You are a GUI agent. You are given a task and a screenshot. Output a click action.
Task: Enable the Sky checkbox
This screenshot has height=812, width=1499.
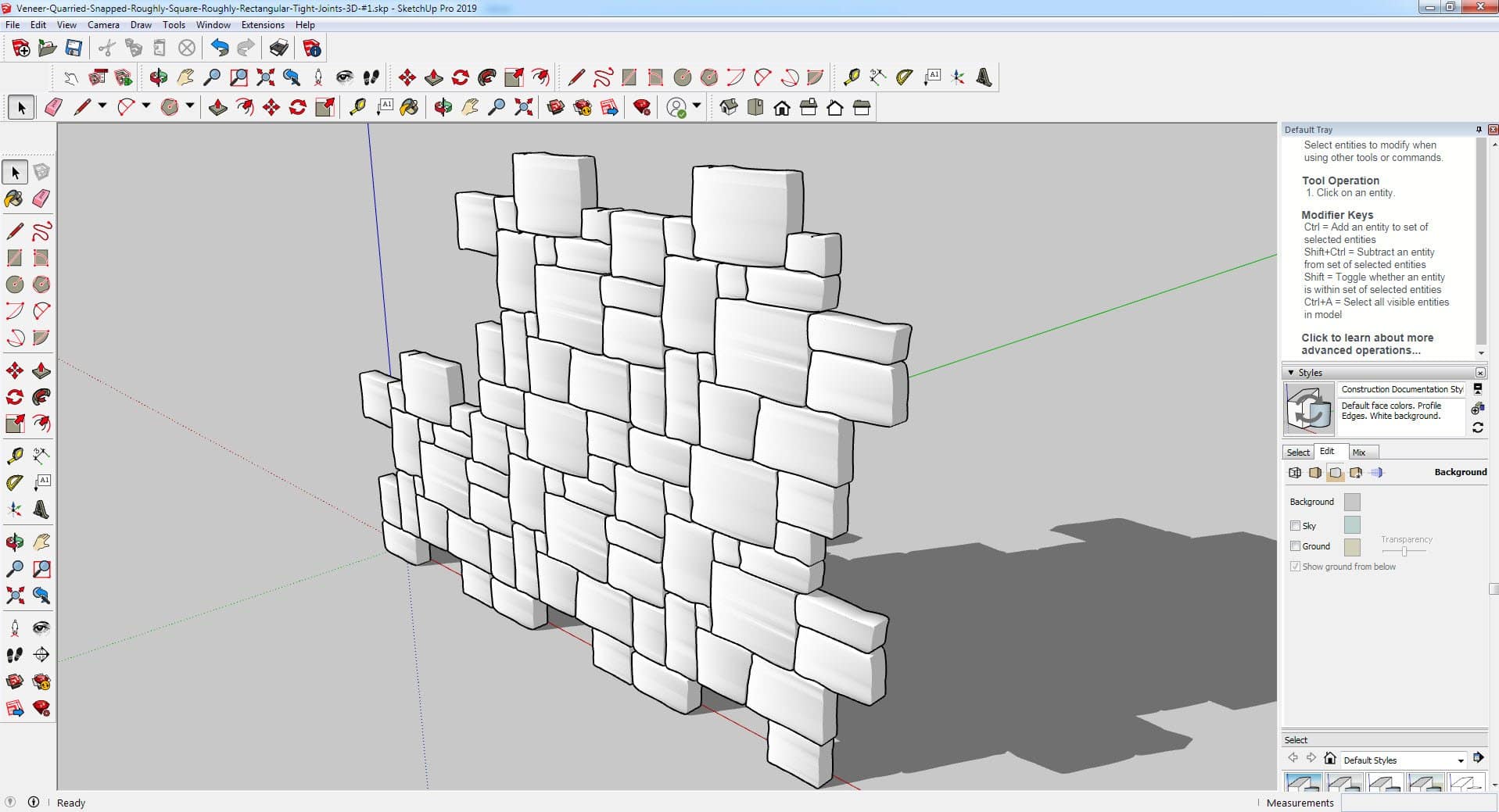[x=1295, y=526]
